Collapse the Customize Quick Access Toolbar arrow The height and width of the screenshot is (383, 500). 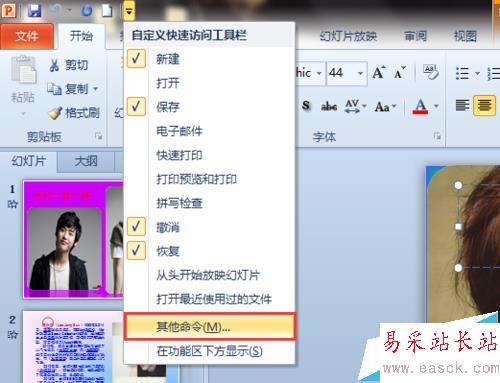point(129,11)
